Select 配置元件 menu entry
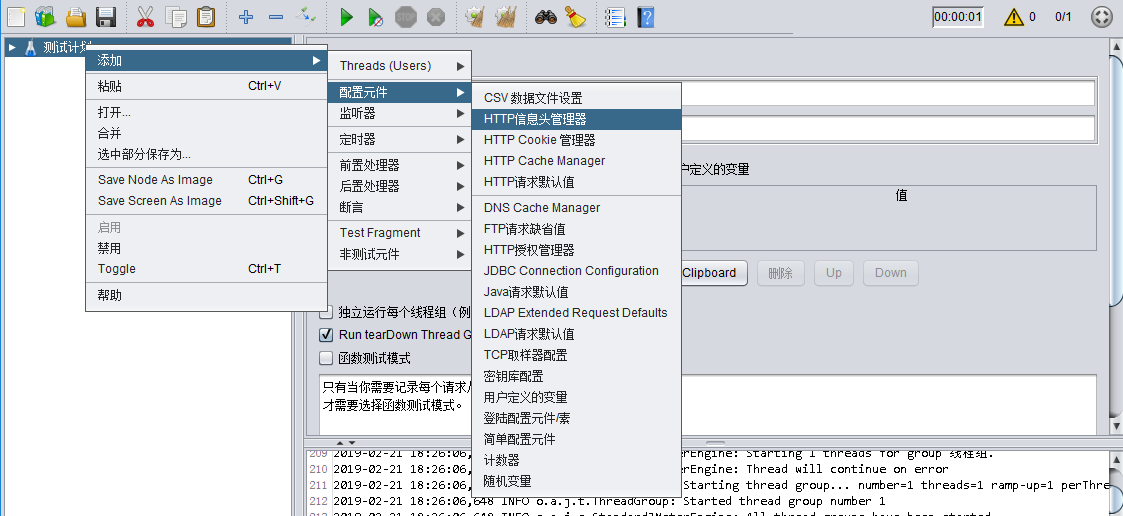Screen dimensions: 1123x516 coord(400,92)
